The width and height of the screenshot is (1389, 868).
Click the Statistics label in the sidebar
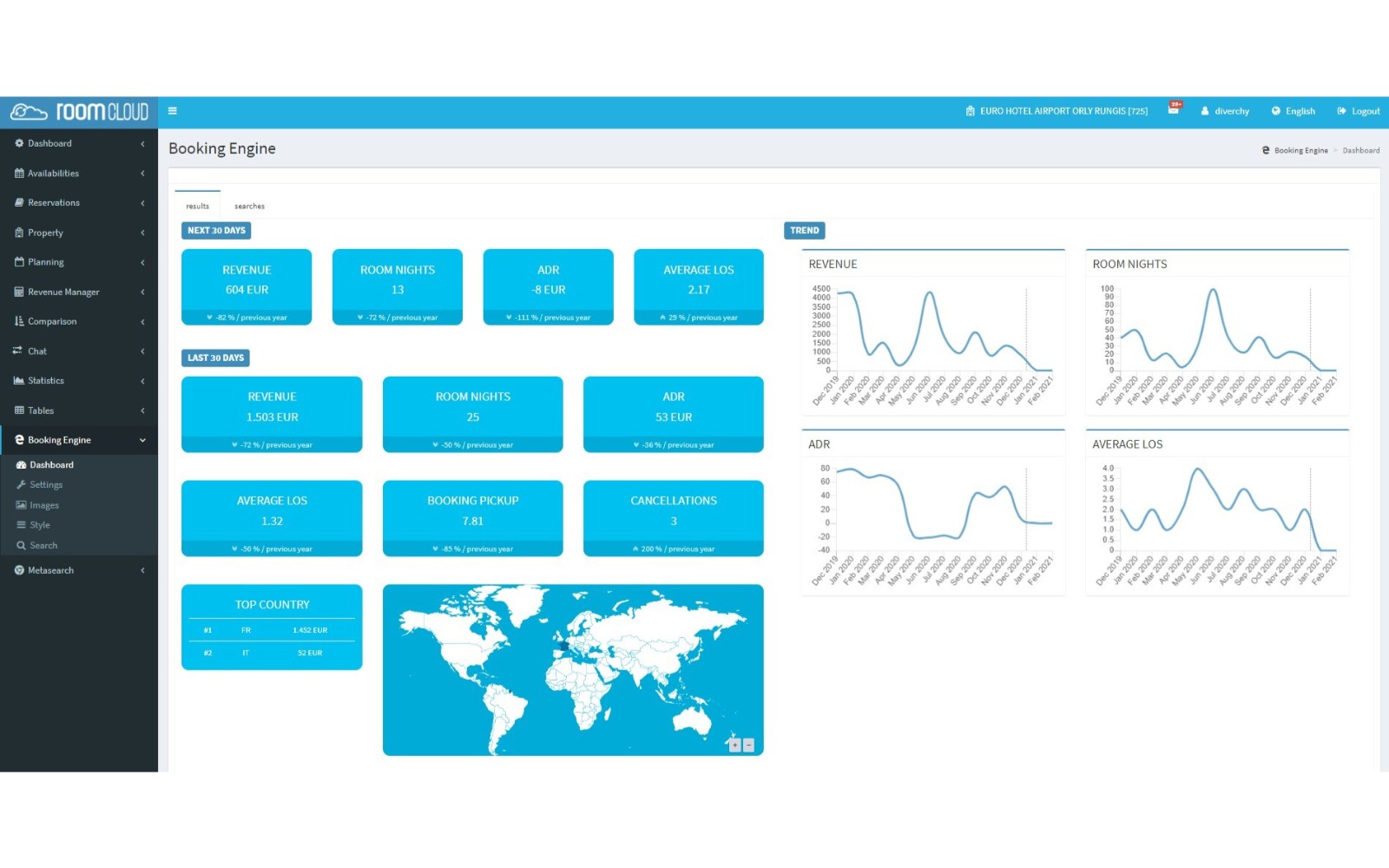pos(46,381)
